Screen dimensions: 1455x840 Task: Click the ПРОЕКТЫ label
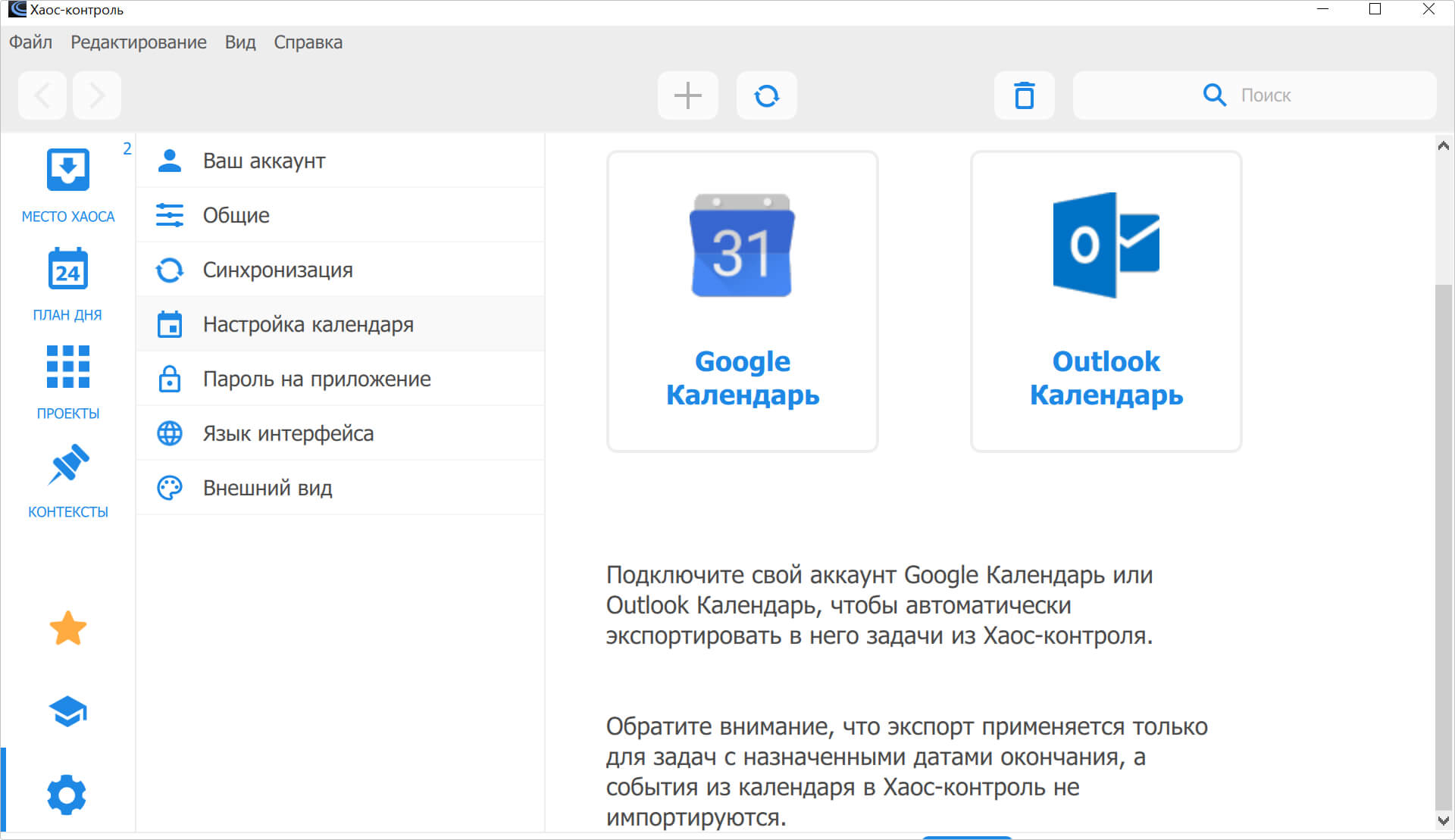point(68,414)
